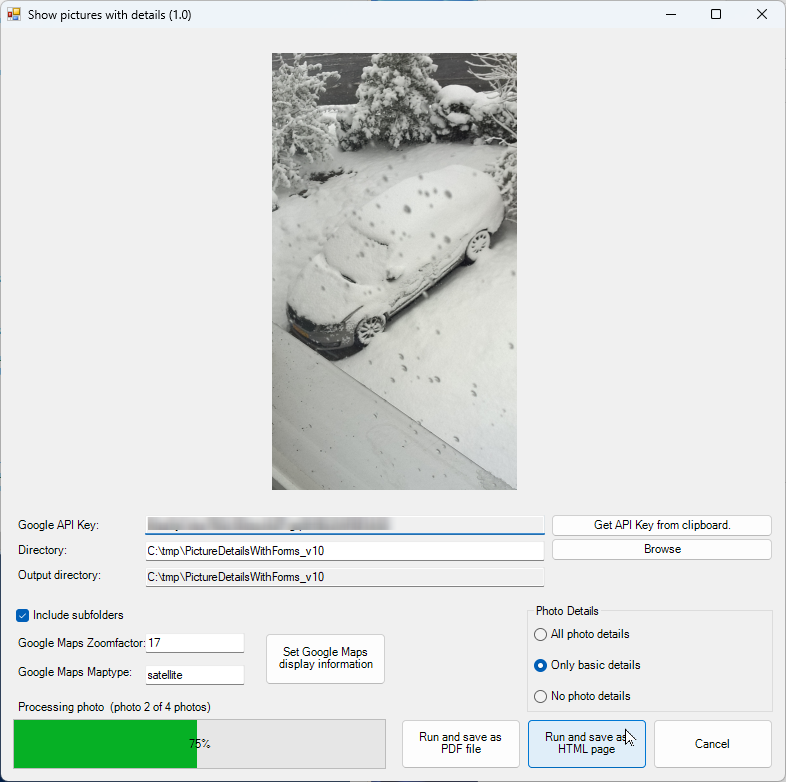Viewport: 786px width, 782px height.
Task: Cancel the photo processing
Action: pos(712,744)
